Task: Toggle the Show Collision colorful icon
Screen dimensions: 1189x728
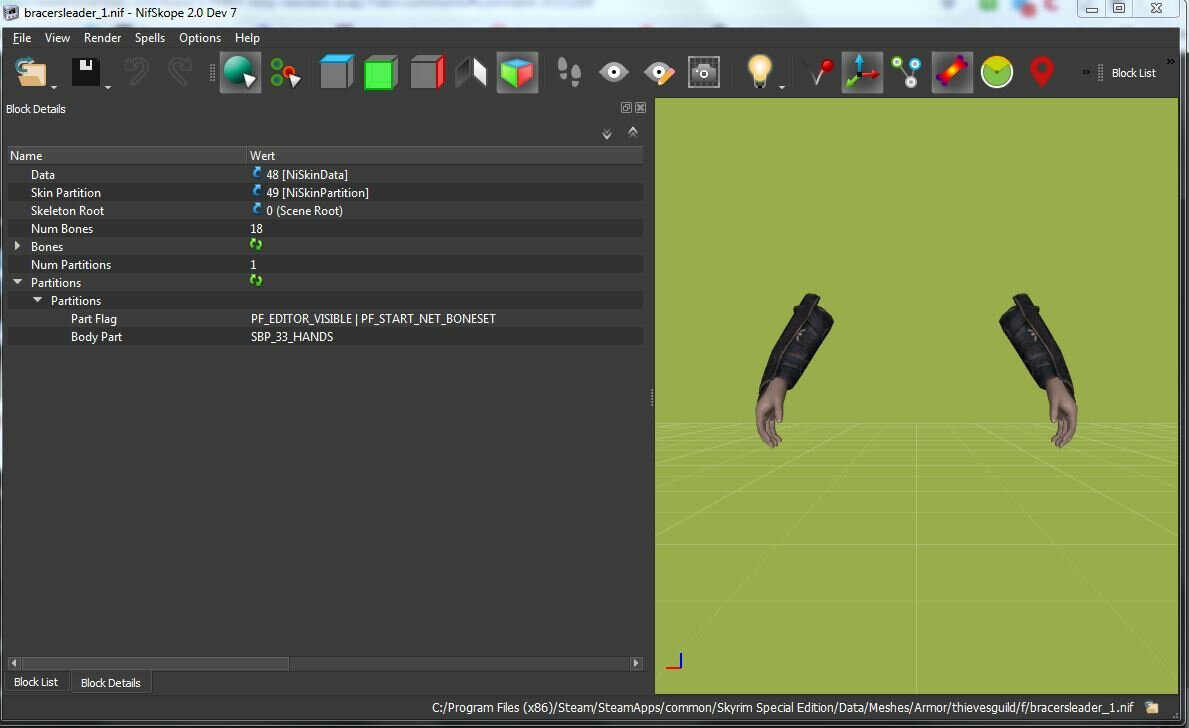Action: 952,73
